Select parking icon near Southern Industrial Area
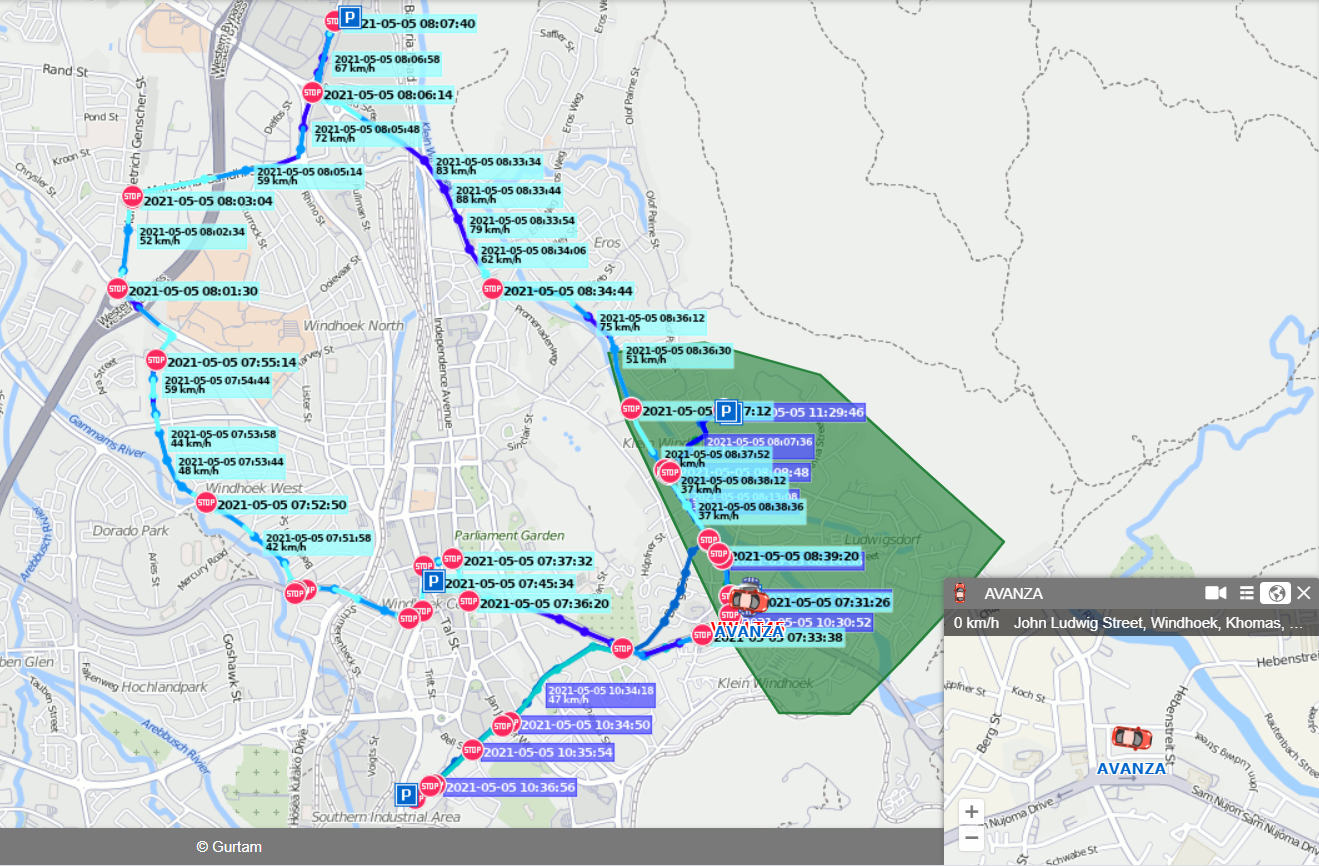1319x866 pixels. 406,795
